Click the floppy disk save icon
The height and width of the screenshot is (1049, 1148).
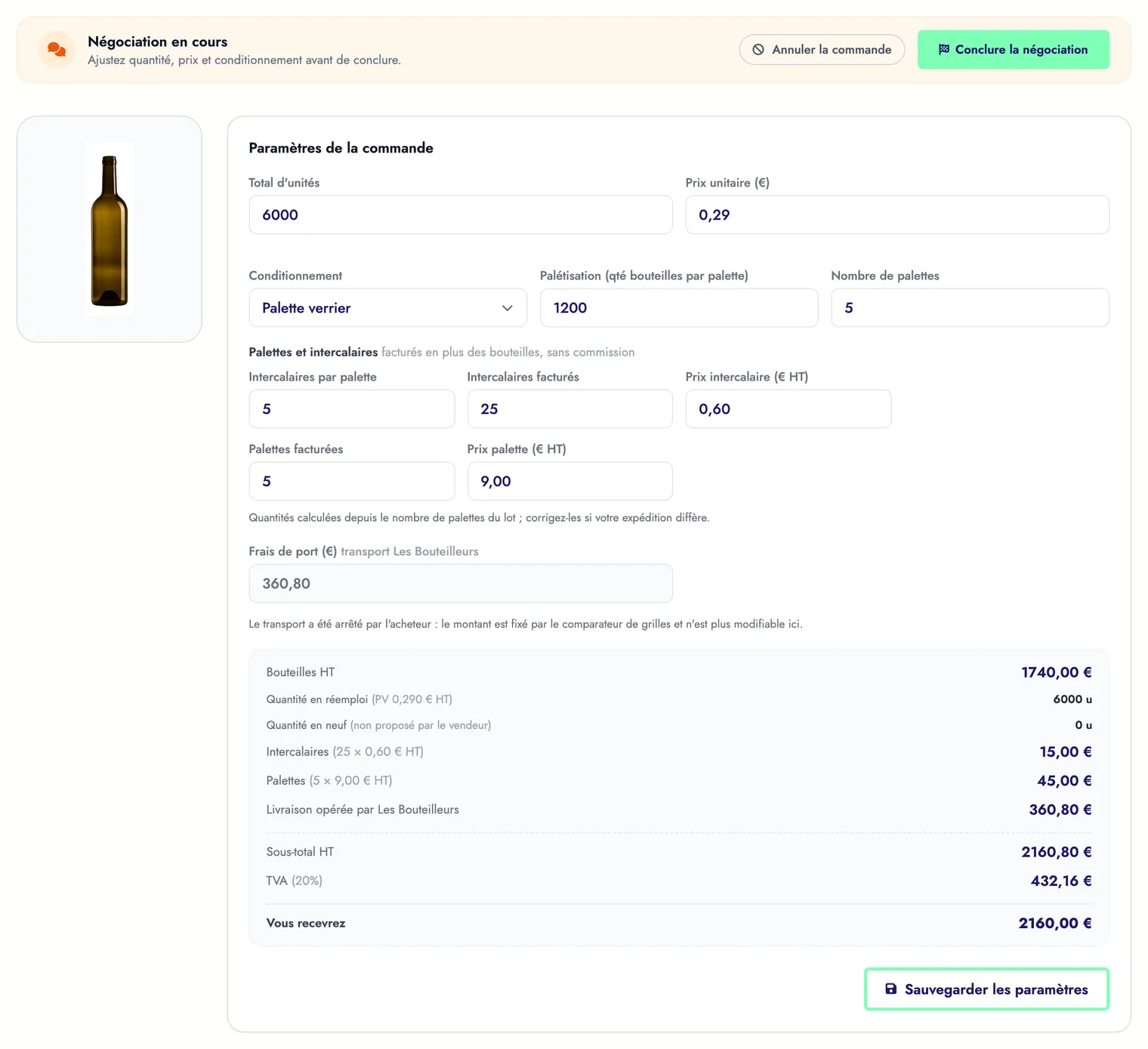pyautogui.click(x=891, y=989)
